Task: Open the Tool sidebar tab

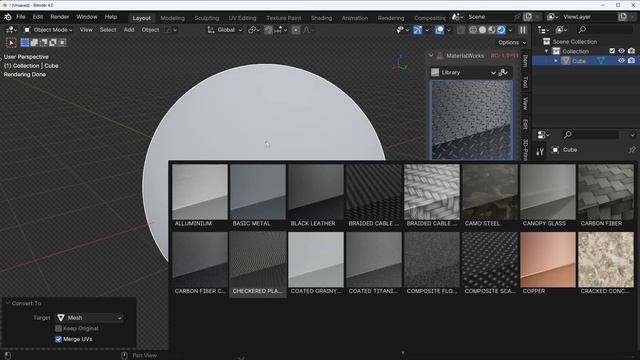Action: point(526,82)
